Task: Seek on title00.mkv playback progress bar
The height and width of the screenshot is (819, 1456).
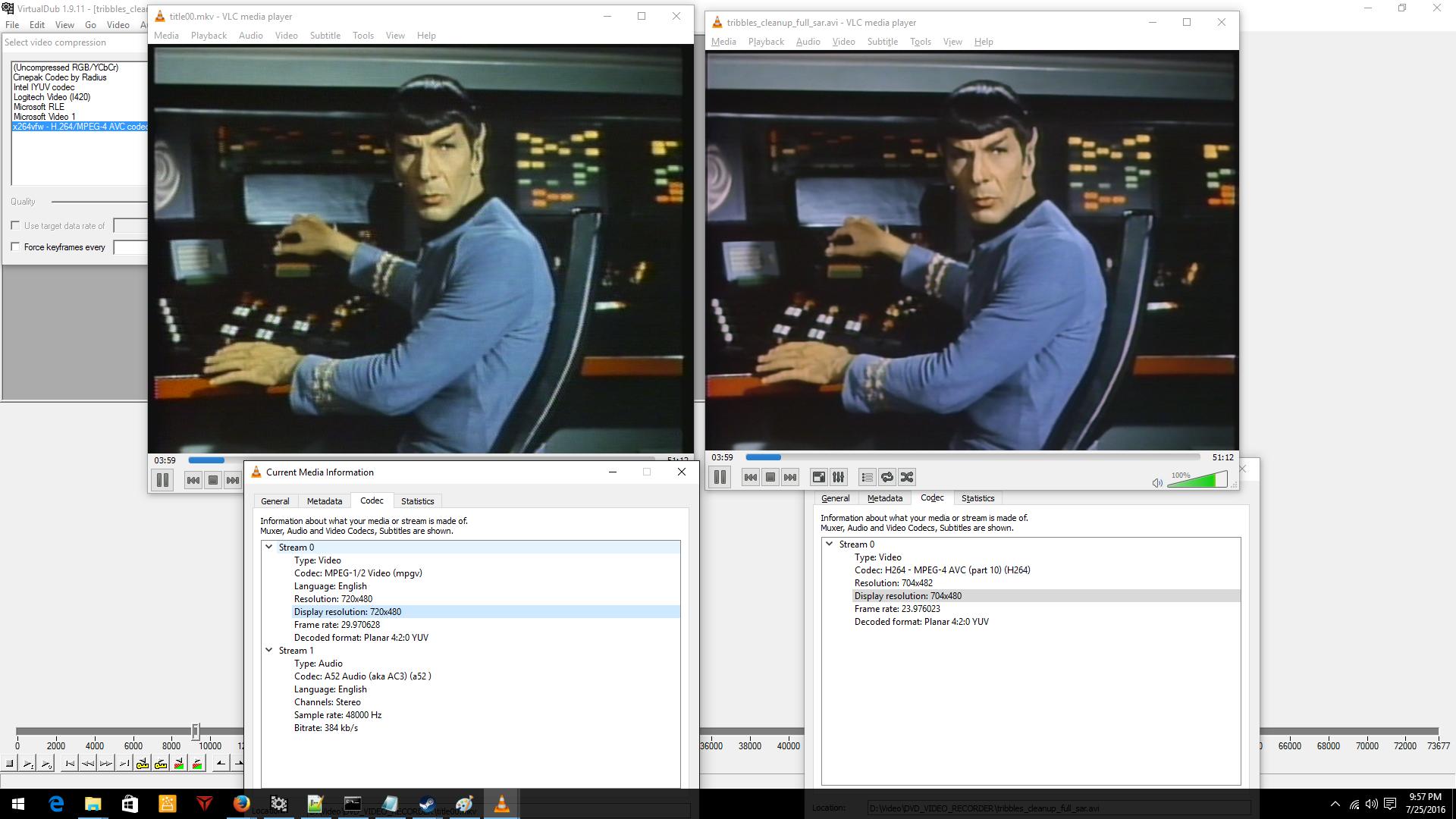Action: coord(421,460)
